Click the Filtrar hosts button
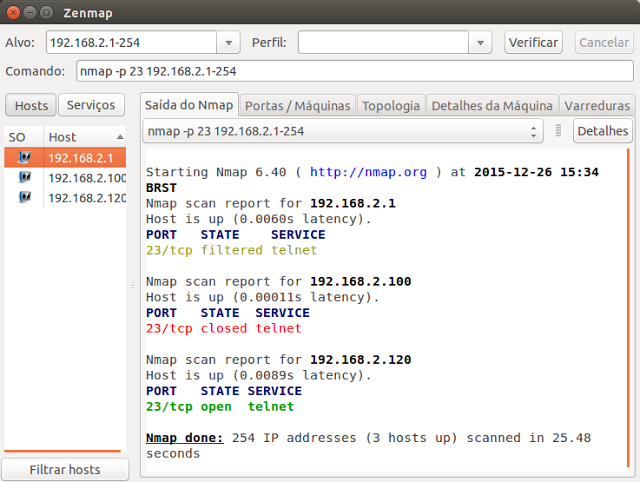640x482 pixels. click(65, 469)
